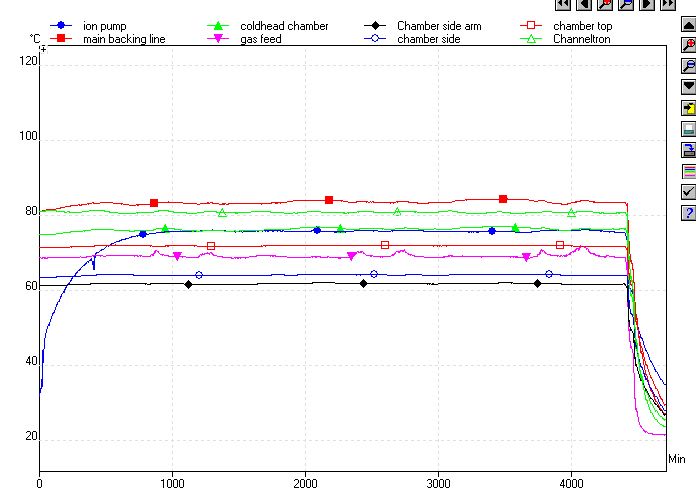Click the green filled-triangle coldhead chamber legend marker
Viewport: 696px width, 496px height.
click(218, 26)
